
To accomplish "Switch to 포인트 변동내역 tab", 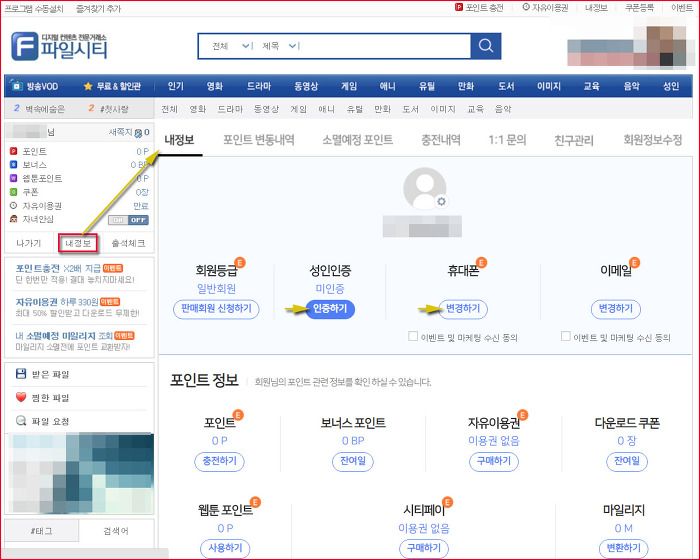I will 258,140.
